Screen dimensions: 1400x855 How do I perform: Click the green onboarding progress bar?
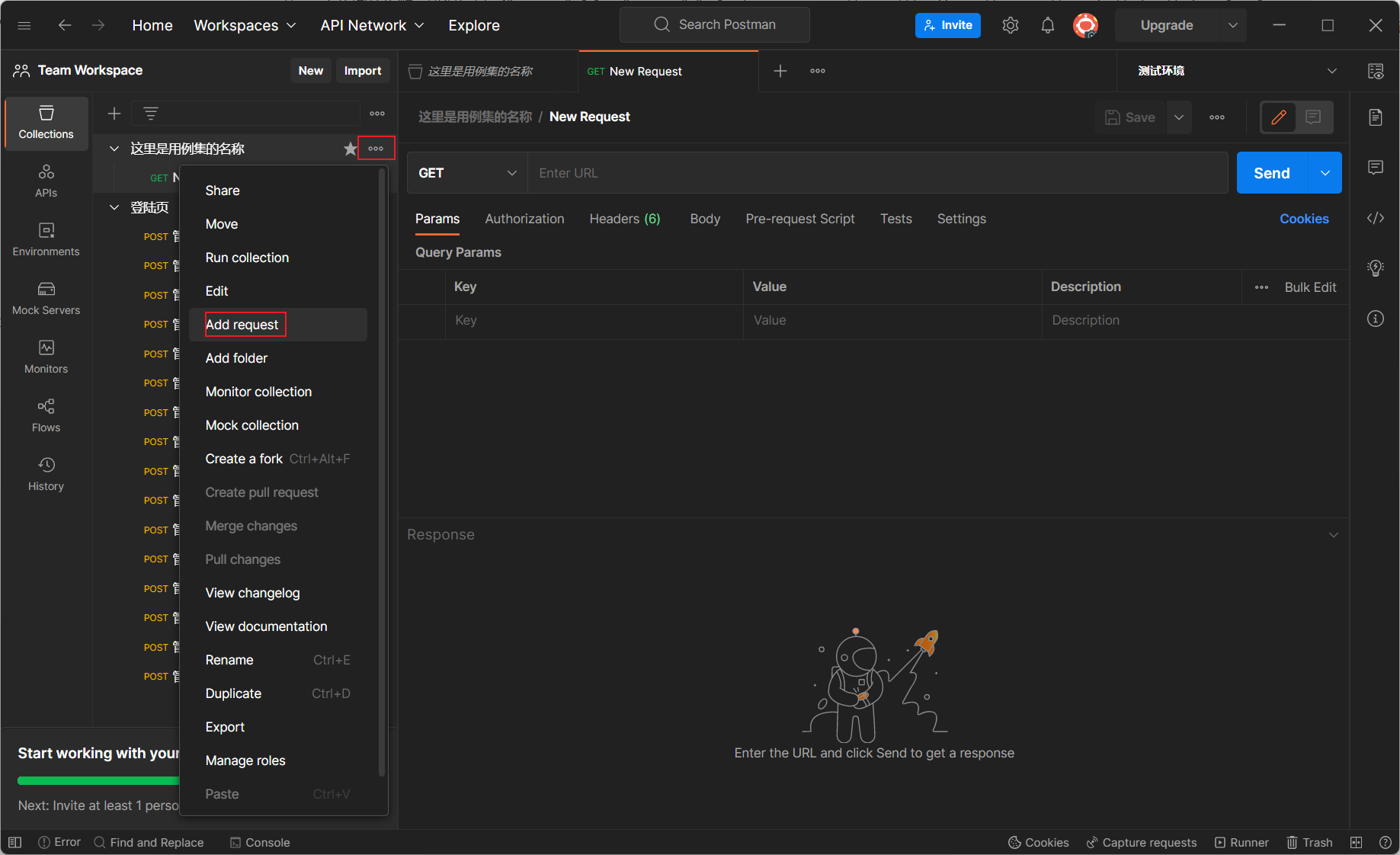[x=98, y=780]
